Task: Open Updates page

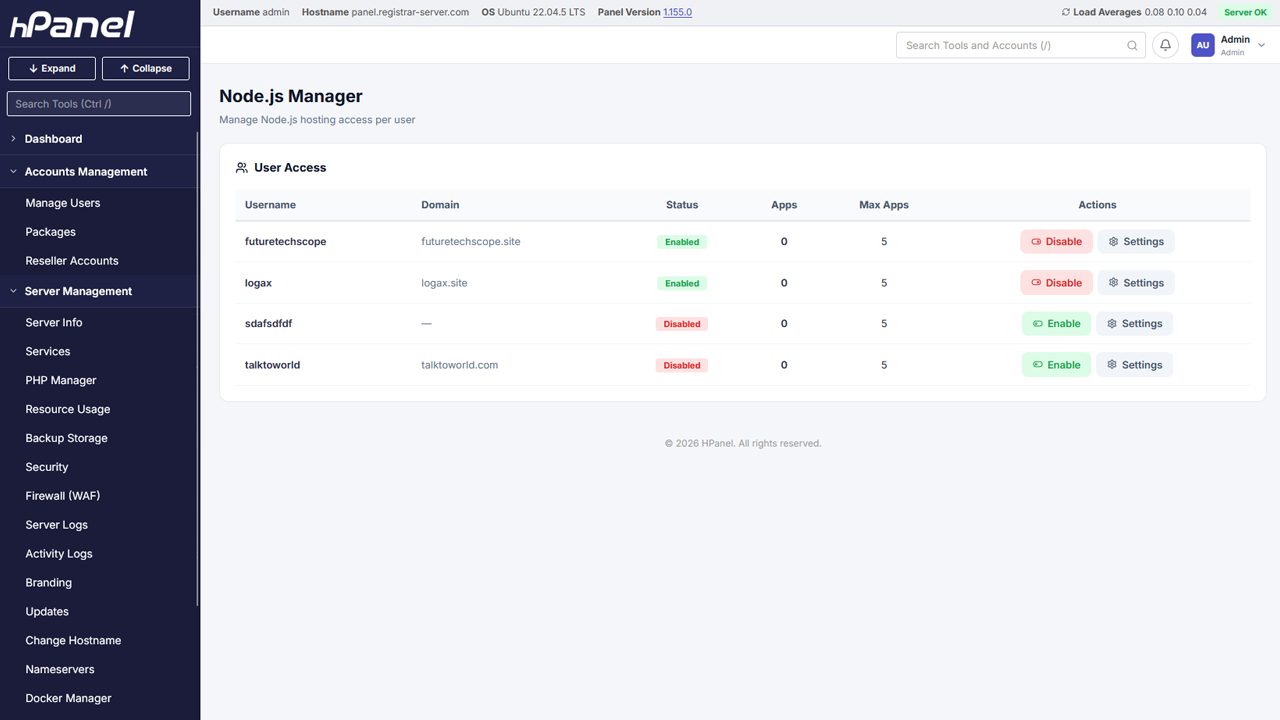Action: [x=47, y=612]
